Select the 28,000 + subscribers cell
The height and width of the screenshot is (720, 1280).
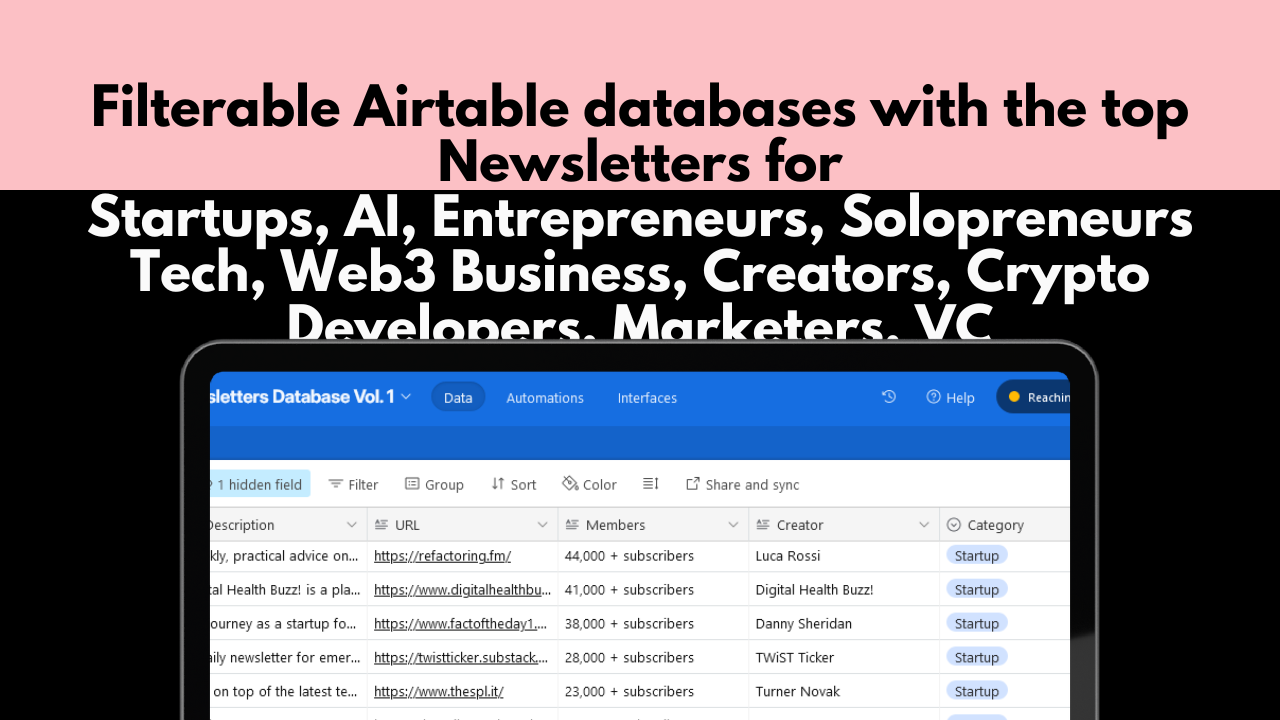pyautogui.click(x=653, y=658)
